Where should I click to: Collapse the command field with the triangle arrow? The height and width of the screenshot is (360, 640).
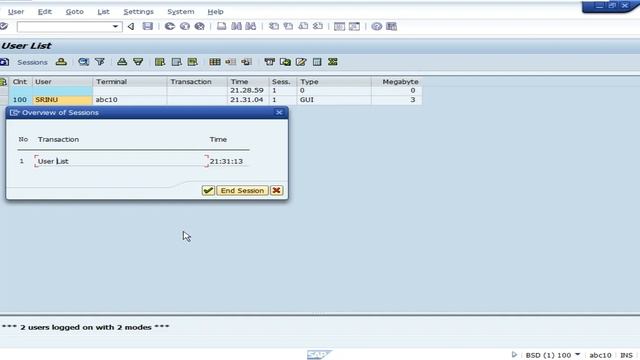(x=131, y=27)
